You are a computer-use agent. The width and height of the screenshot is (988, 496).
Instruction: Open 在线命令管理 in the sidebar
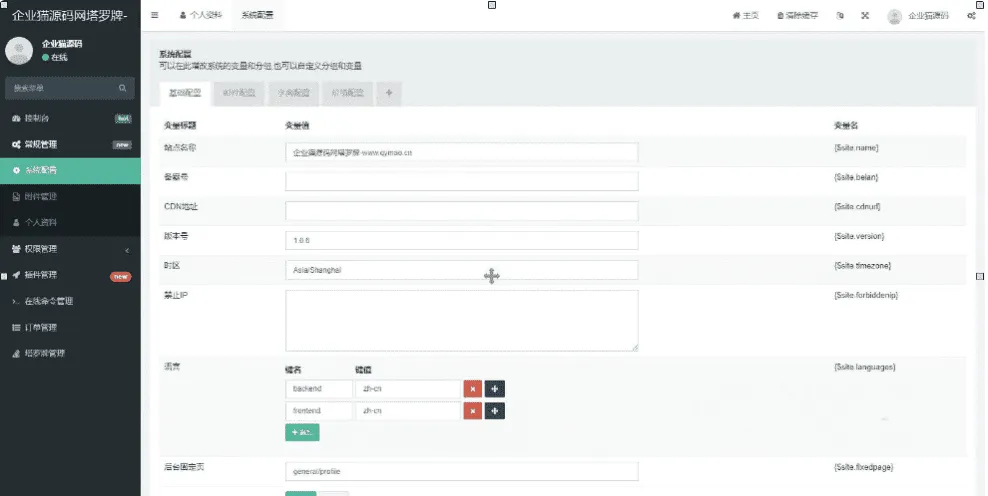tap(71, 301)
